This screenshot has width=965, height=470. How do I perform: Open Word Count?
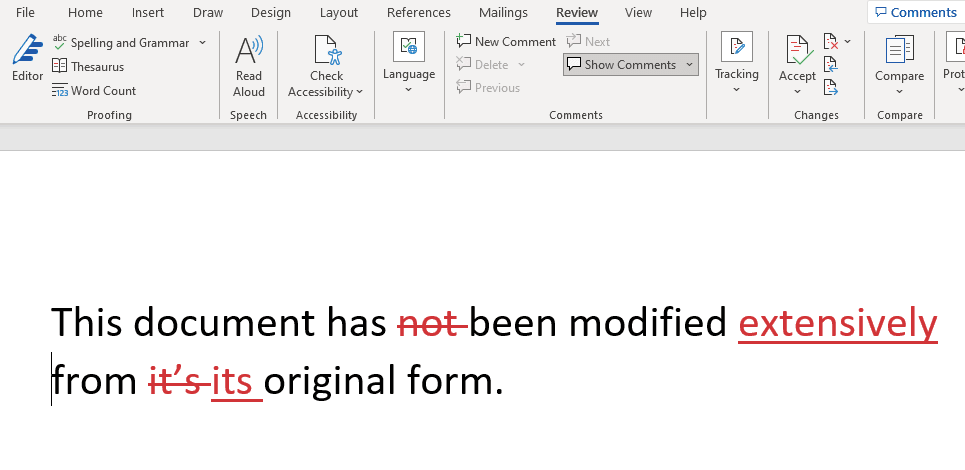94,91
